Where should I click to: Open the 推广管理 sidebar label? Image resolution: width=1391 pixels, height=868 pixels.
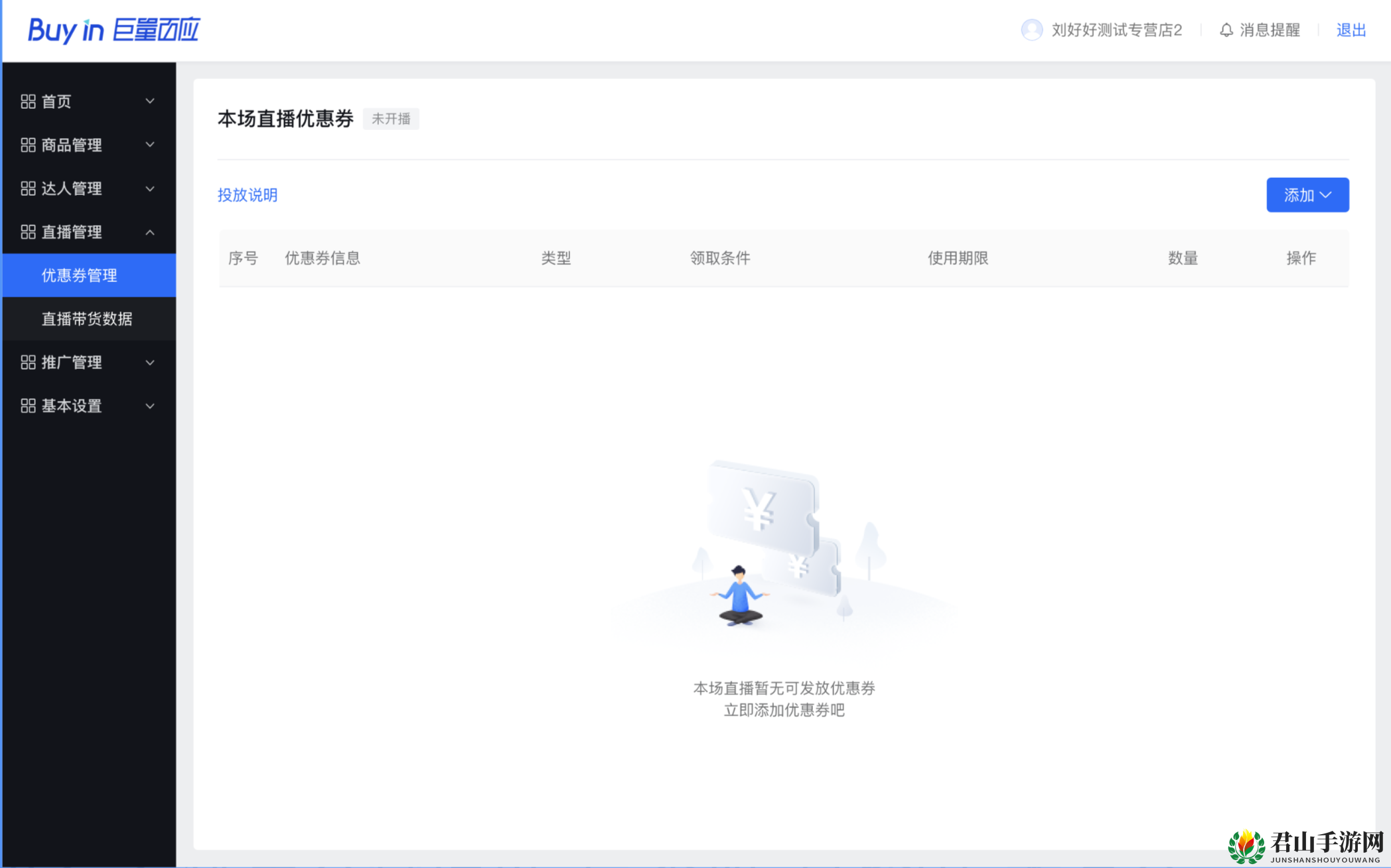coord(72,362)
